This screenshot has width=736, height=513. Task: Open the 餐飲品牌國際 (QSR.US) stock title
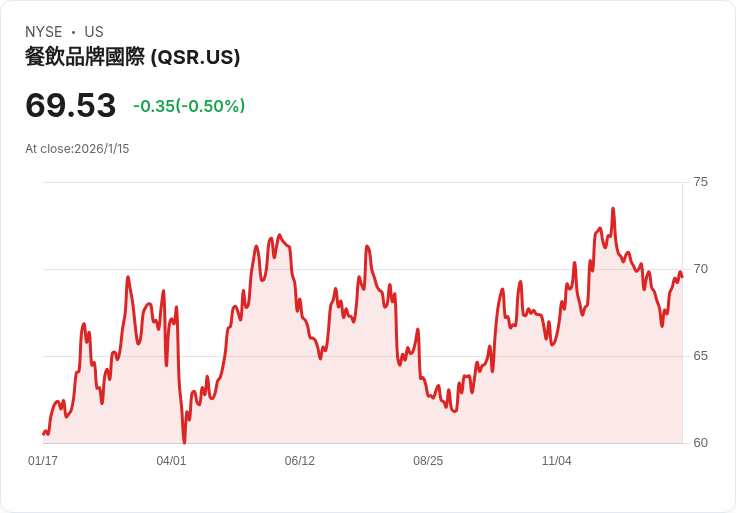[132, 58]
